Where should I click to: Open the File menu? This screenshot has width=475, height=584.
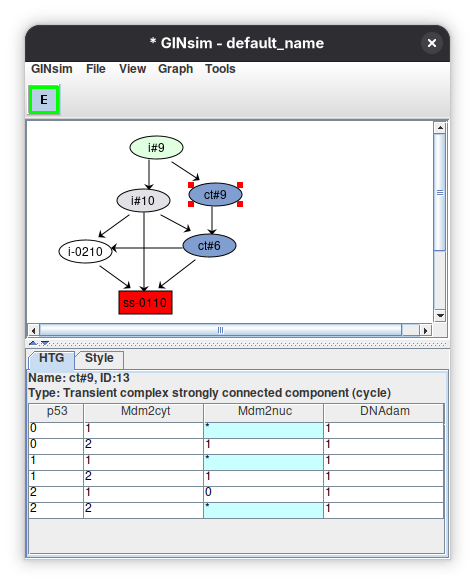pos(96,69)
